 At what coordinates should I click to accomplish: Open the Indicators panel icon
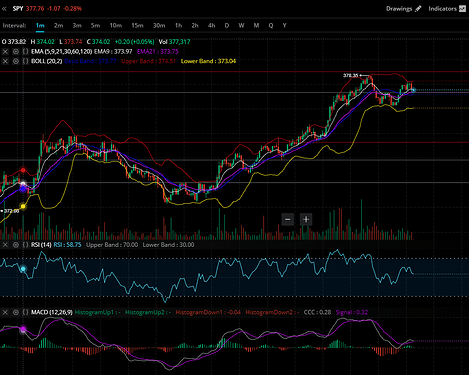coord(462,9)
